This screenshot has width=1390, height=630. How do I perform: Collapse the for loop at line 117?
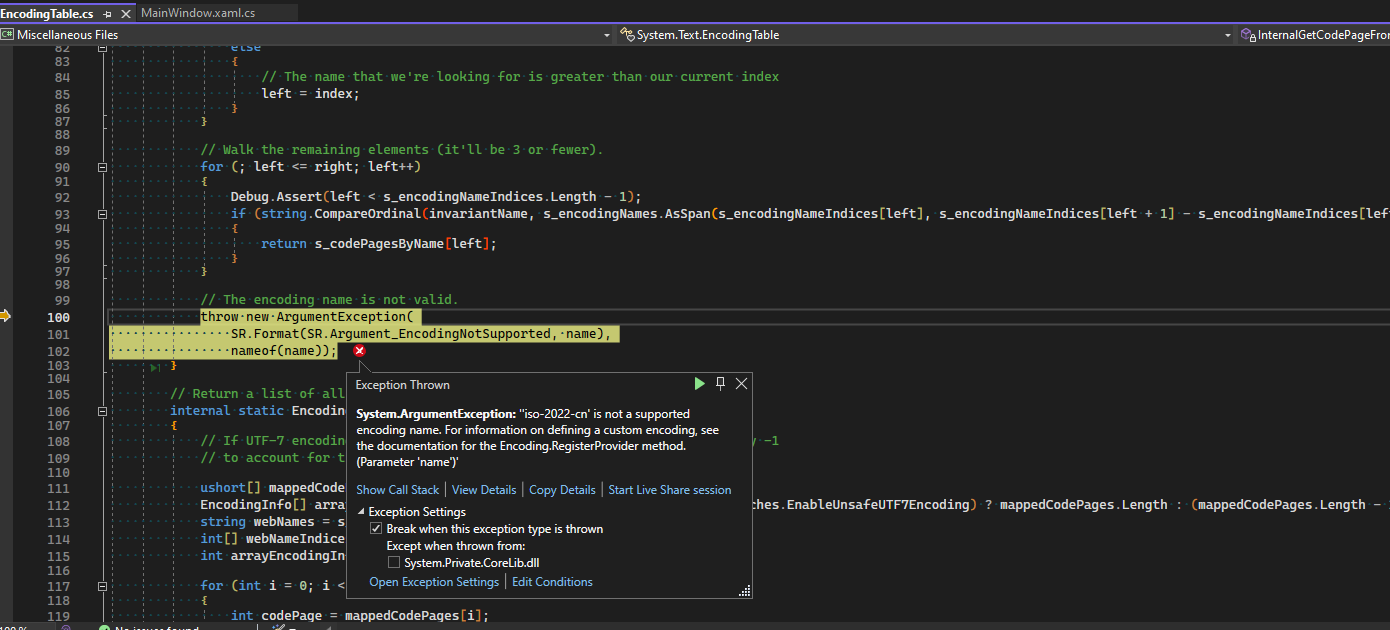point(102,586)
